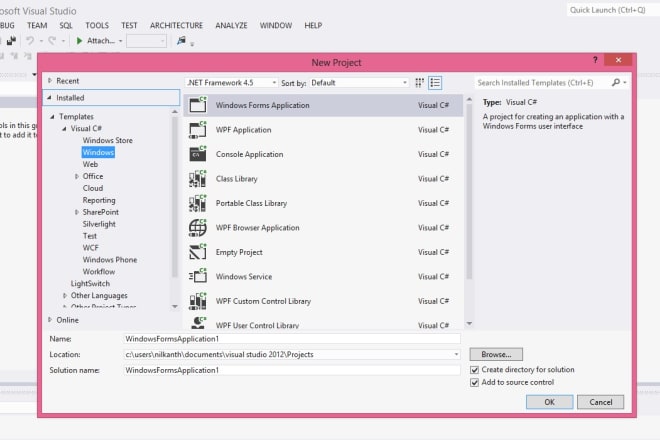The image size is (660, 440).
Task: Toggle Add to source control checkbox
Action: coord(474,382)
